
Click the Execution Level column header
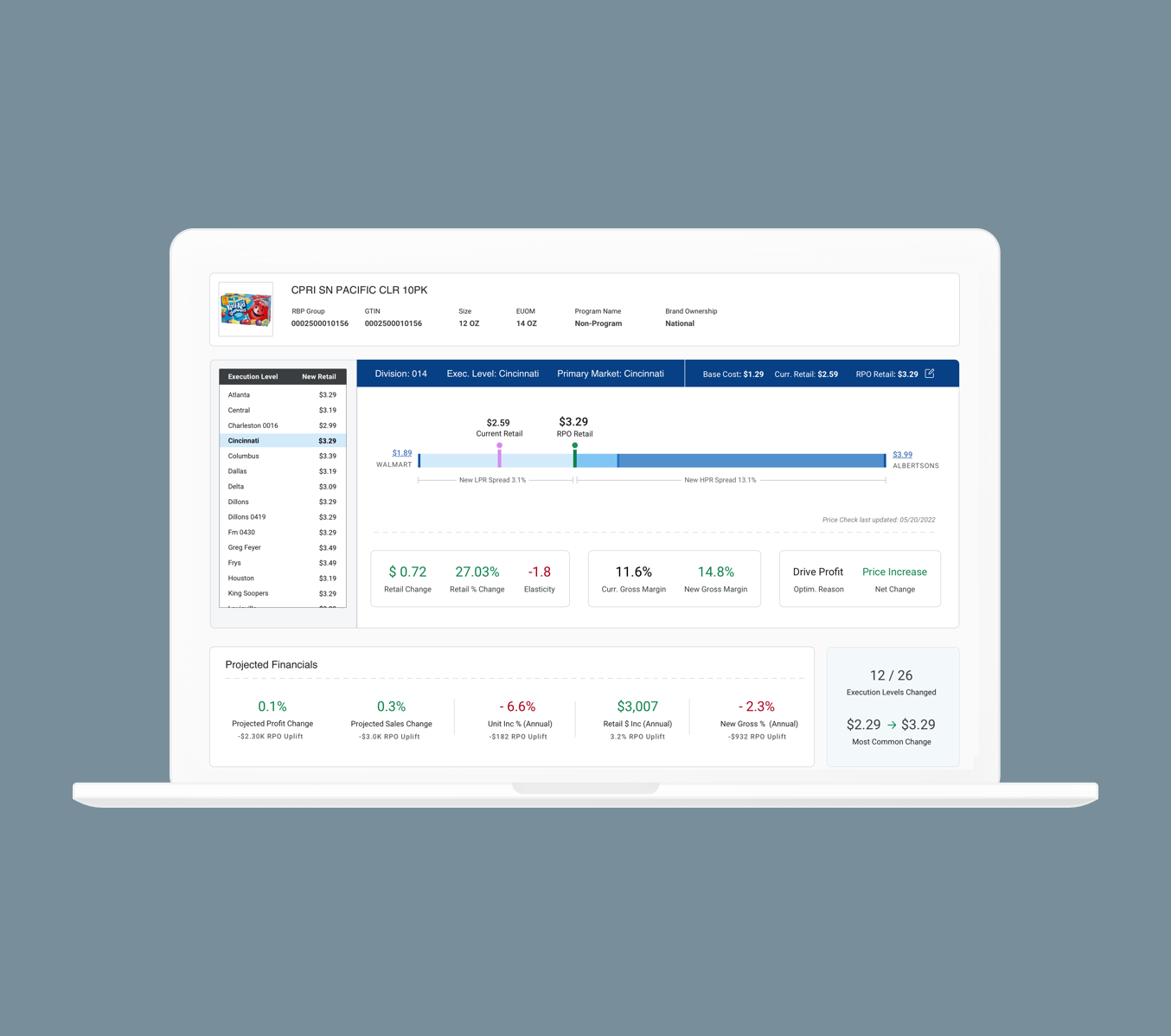coord(253,377)
